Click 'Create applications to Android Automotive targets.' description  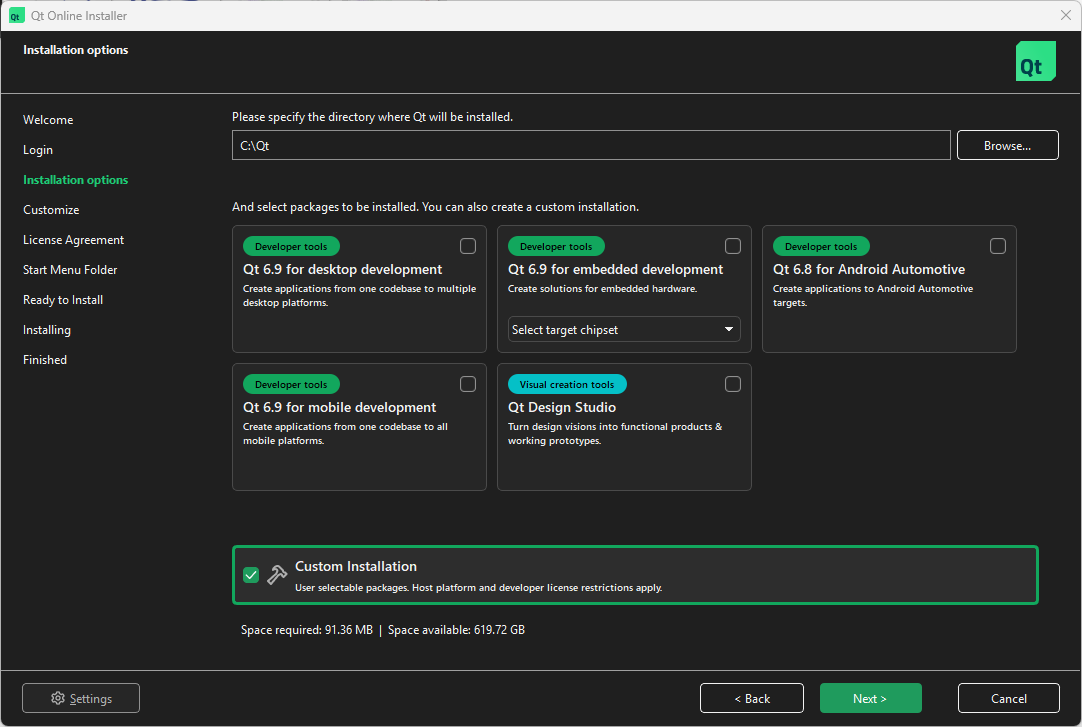coord(873,295)
